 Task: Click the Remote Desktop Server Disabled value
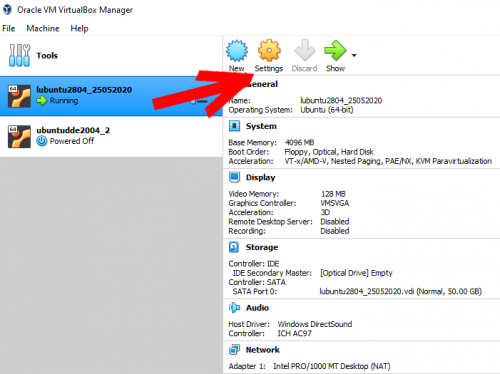click(335, 222)
